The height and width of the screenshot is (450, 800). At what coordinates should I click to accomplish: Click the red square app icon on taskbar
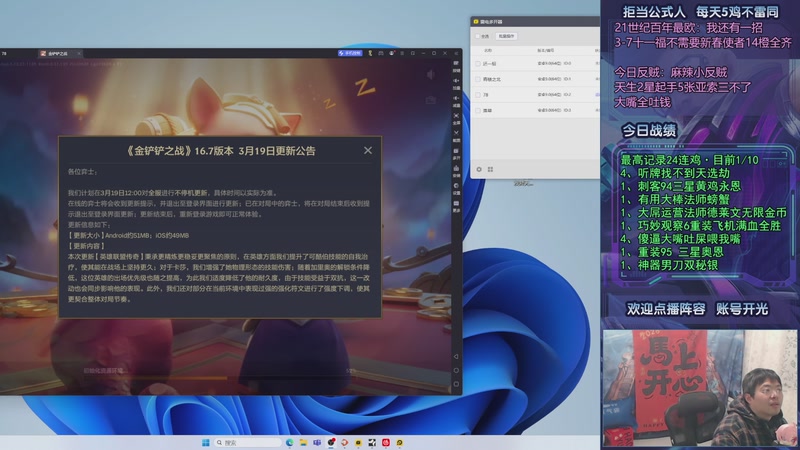(x=386, y=442)
